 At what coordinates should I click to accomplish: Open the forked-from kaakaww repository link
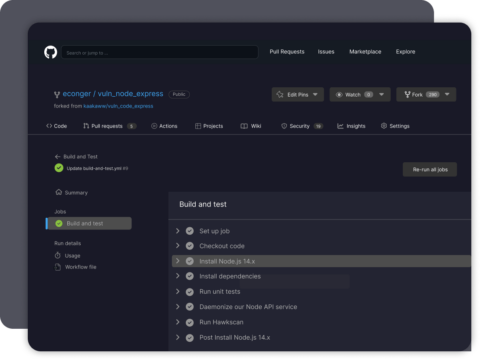coord(118,106)
